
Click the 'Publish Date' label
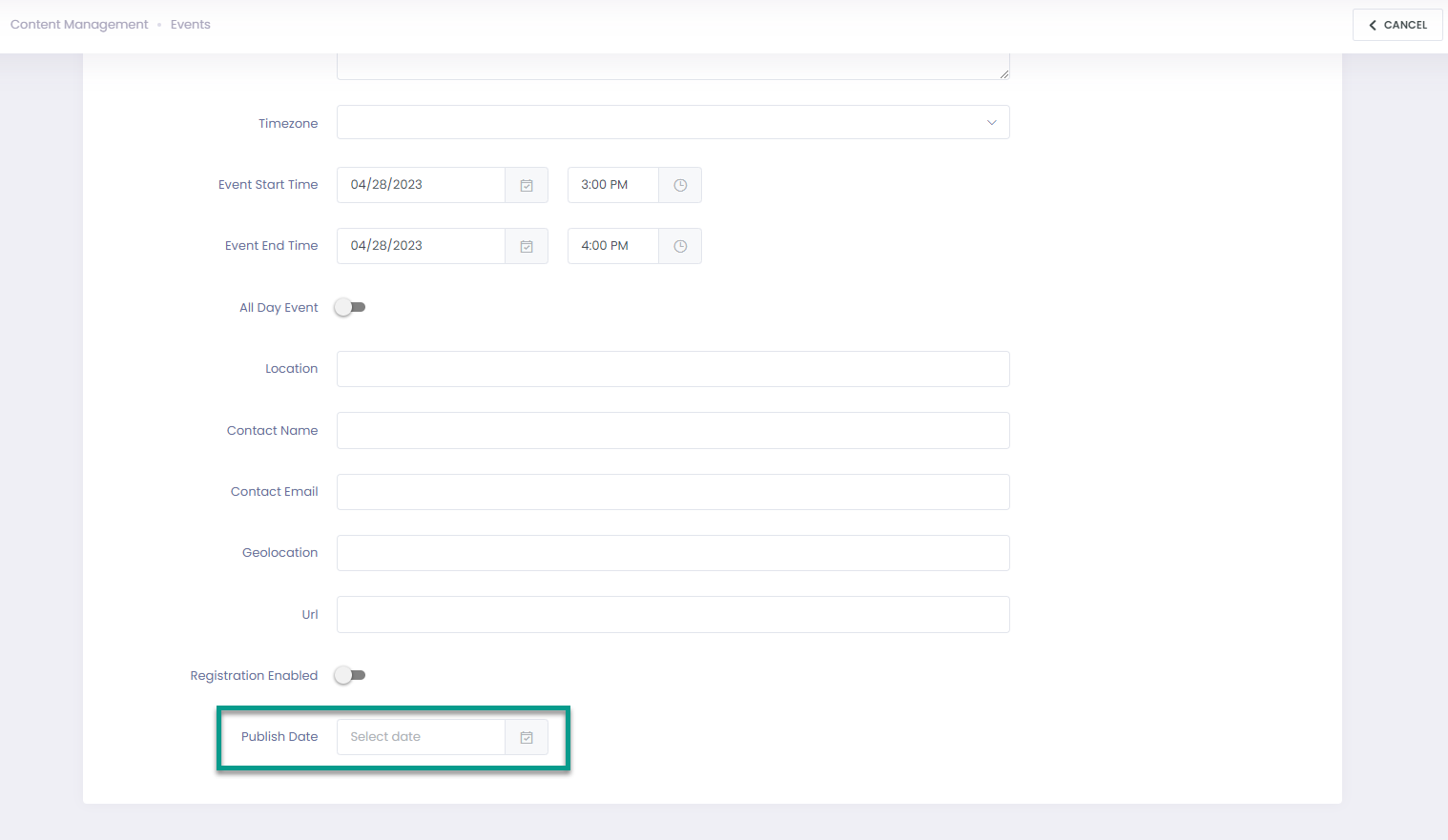[279, 737]
